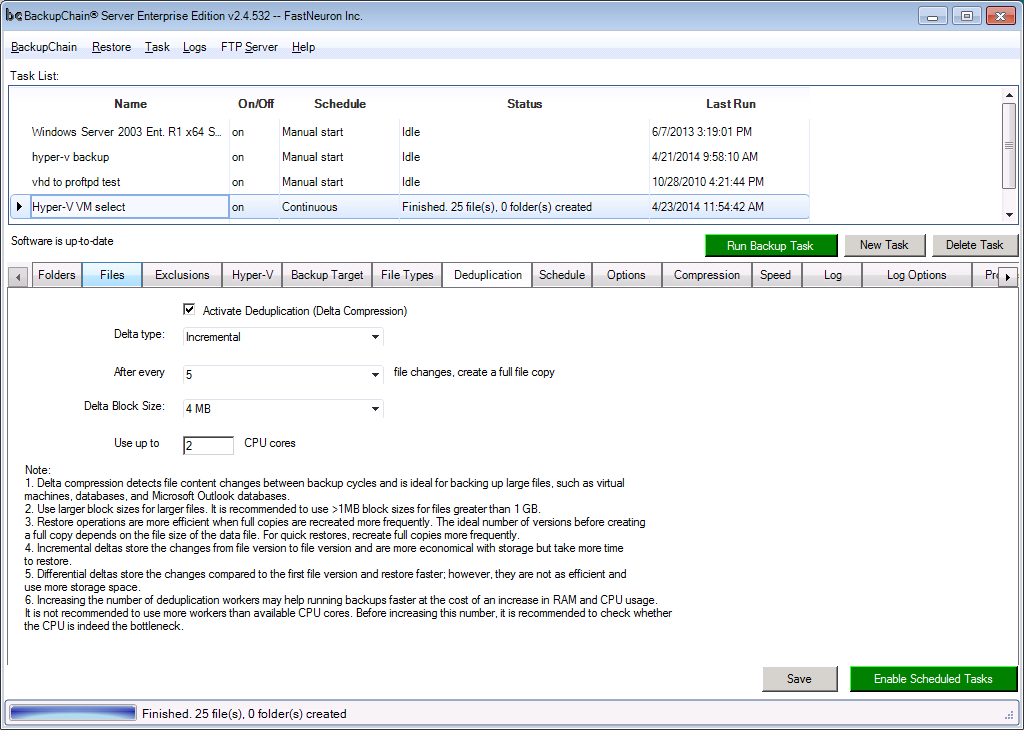Switch to the Files tab
Viewport: 1024px width, 730px height.
[x=112, y=275]
